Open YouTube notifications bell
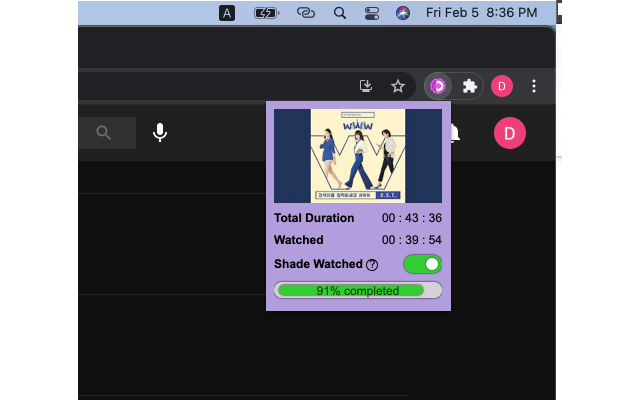This screenshot has width=640, height=400. pos(456,133)
